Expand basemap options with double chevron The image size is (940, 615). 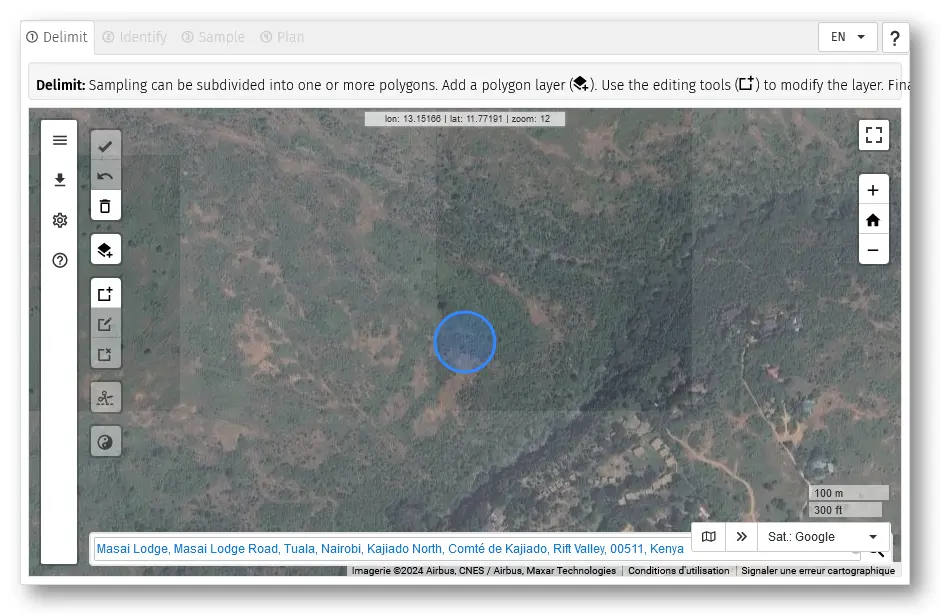741,537
